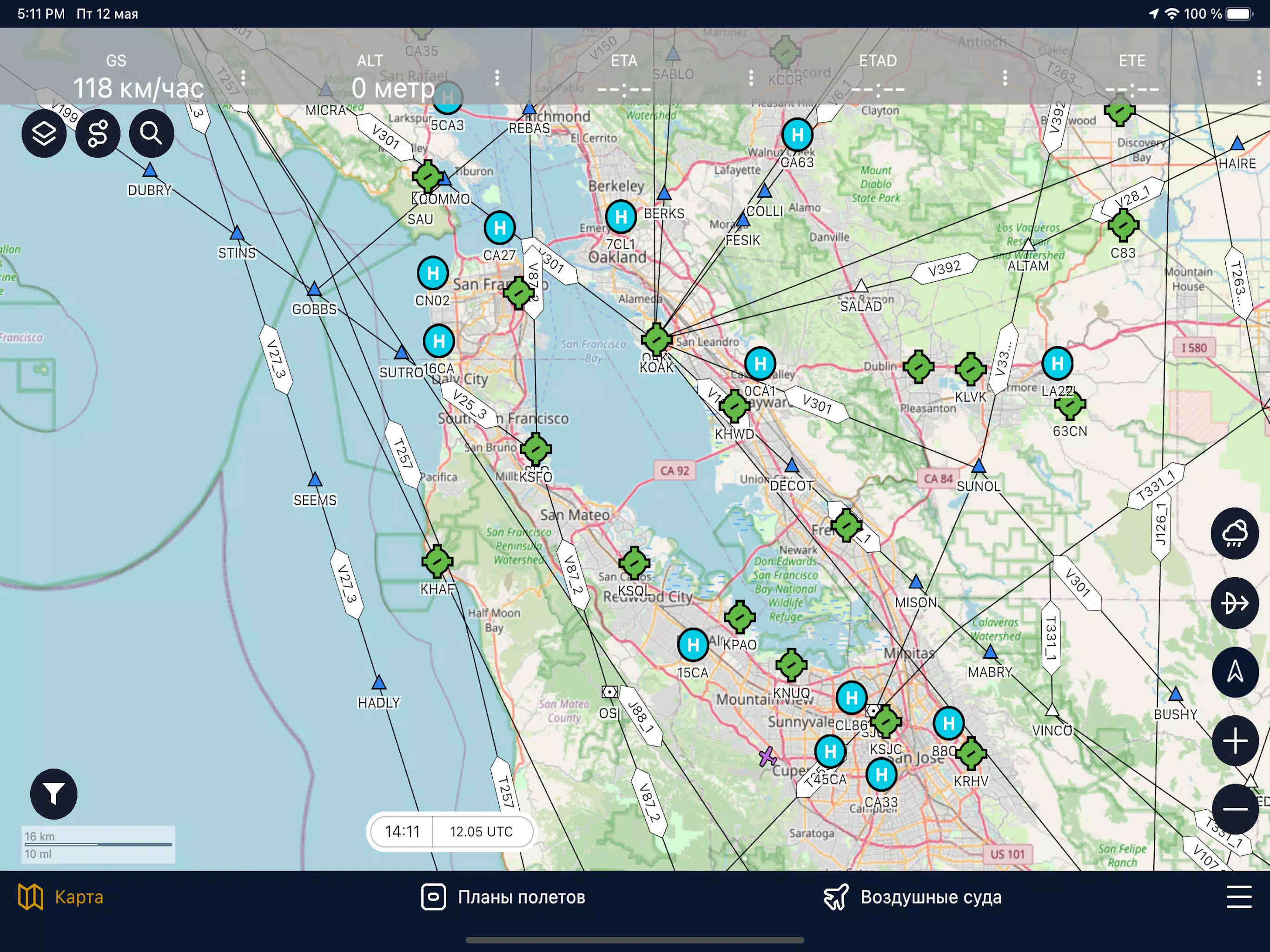
Task: Tap the direct-to airplane arrow button
Action: tap(1234, 603)
